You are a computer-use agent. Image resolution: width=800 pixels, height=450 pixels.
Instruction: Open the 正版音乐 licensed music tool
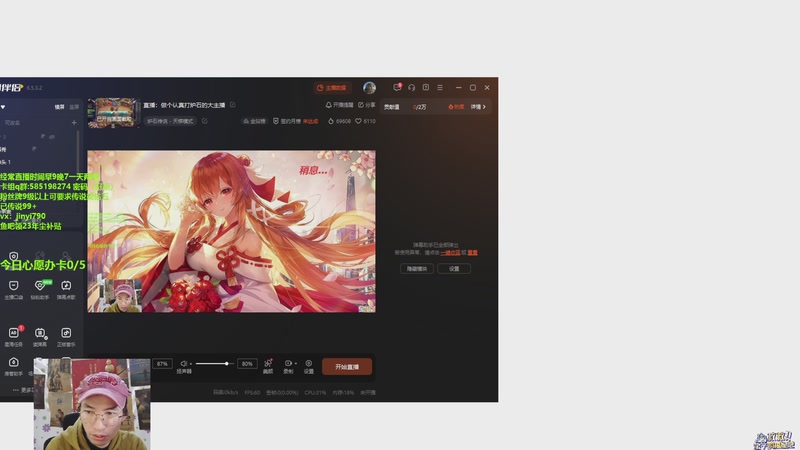[x=66, y=336]
